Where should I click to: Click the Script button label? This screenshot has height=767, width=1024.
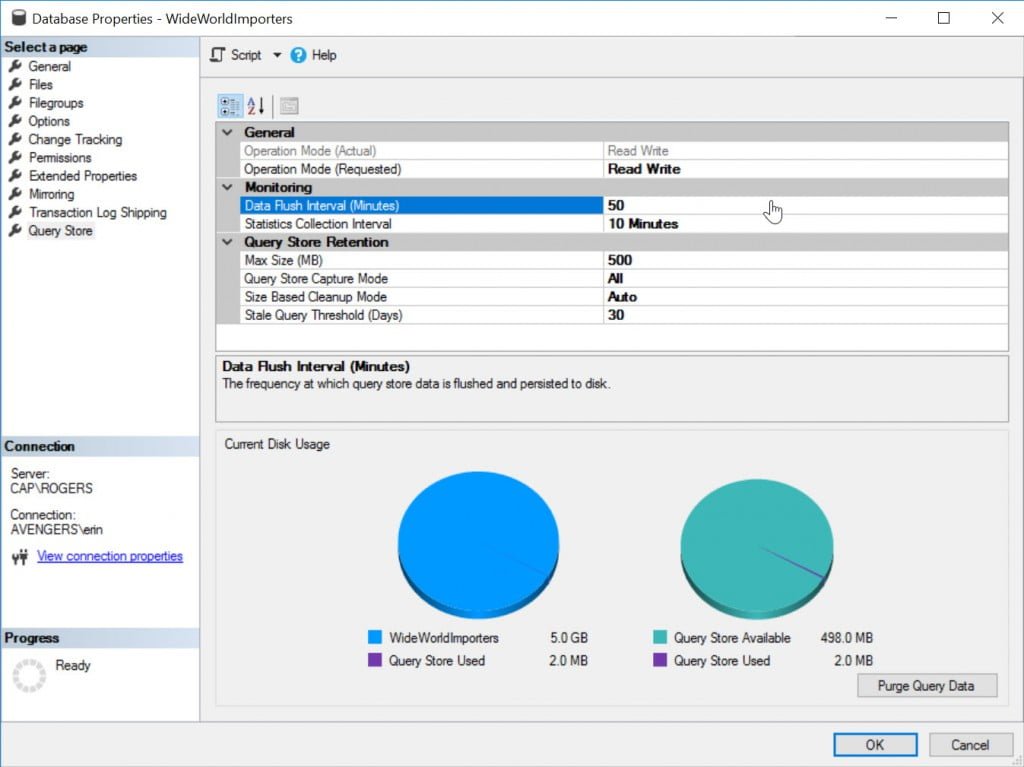coord(246,55)
